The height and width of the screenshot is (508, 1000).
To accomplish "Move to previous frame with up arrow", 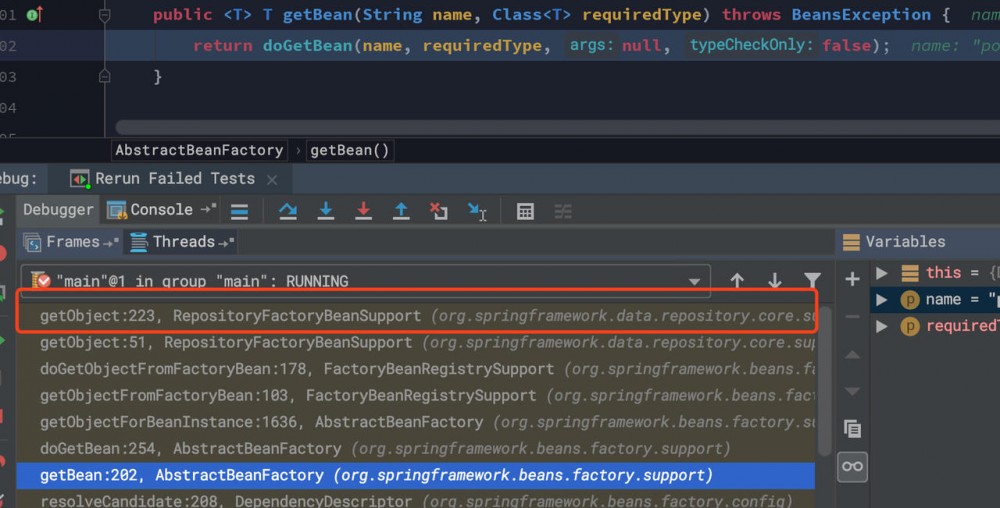I will coord(737,280).
